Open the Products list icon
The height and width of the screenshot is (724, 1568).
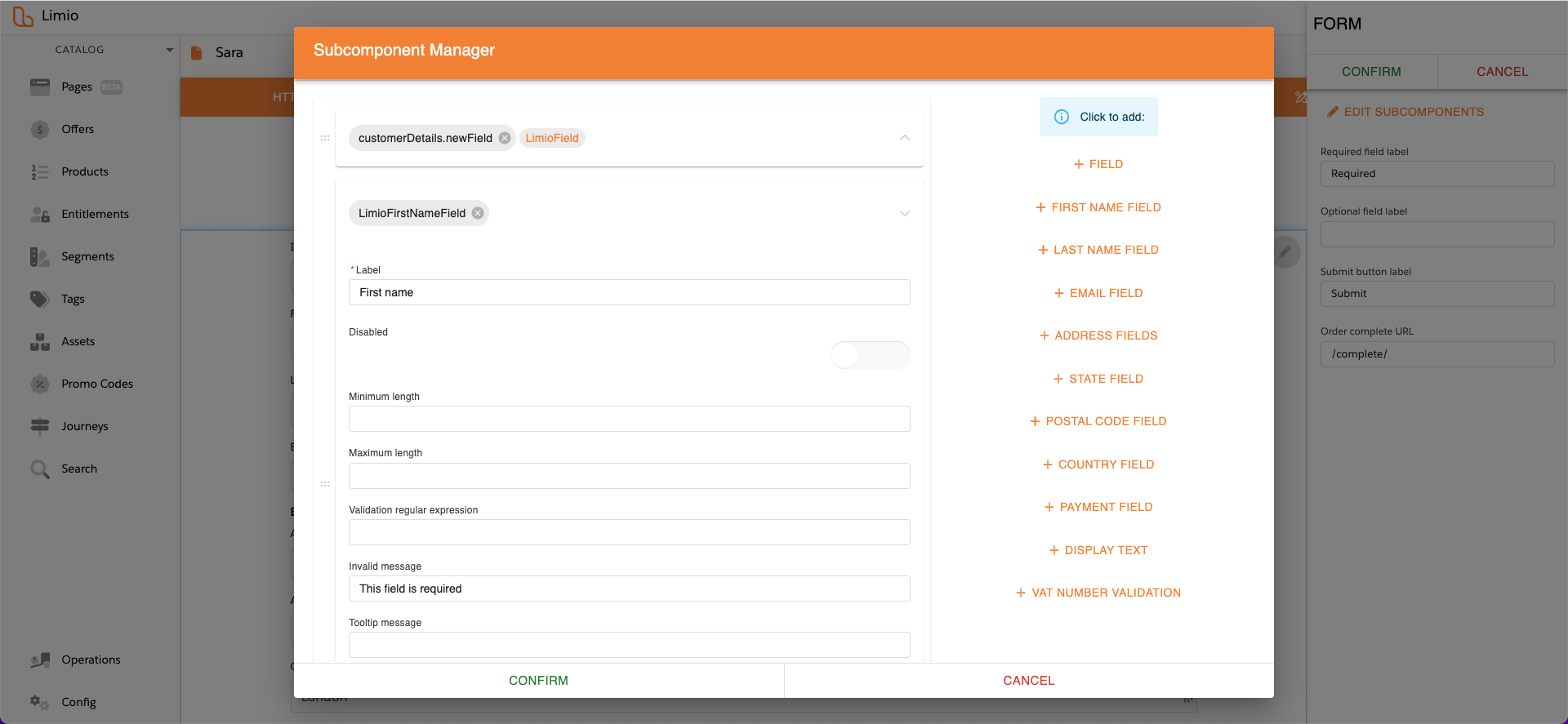click(39, 171)
